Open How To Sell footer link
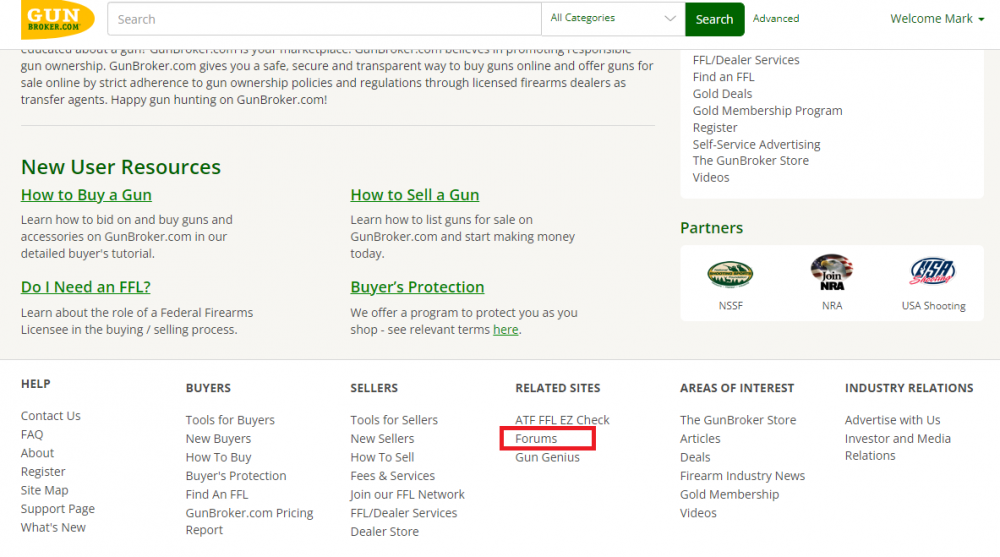Image resolution: width=1000 pixels, height=557 pixels. [x=382, y=457]
